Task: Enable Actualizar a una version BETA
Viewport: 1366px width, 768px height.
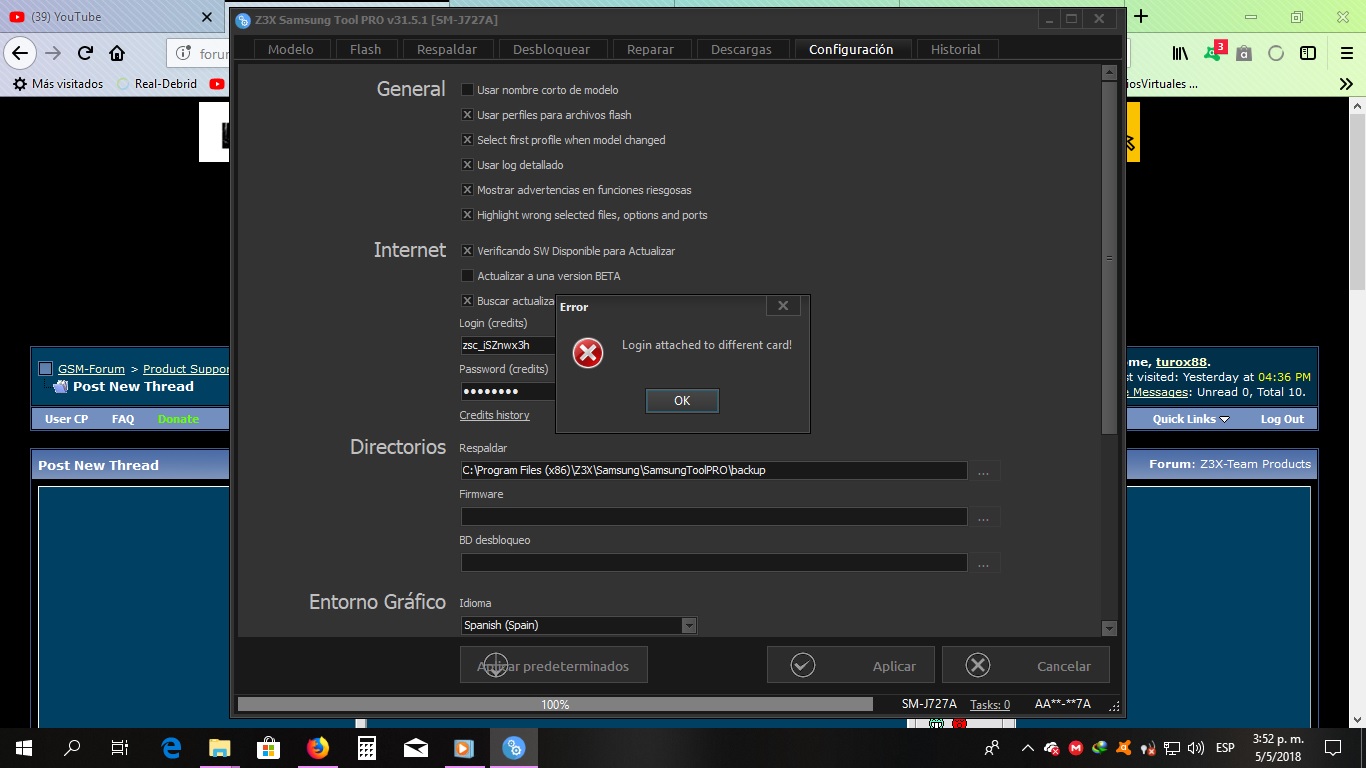Action: pos(467,276)
